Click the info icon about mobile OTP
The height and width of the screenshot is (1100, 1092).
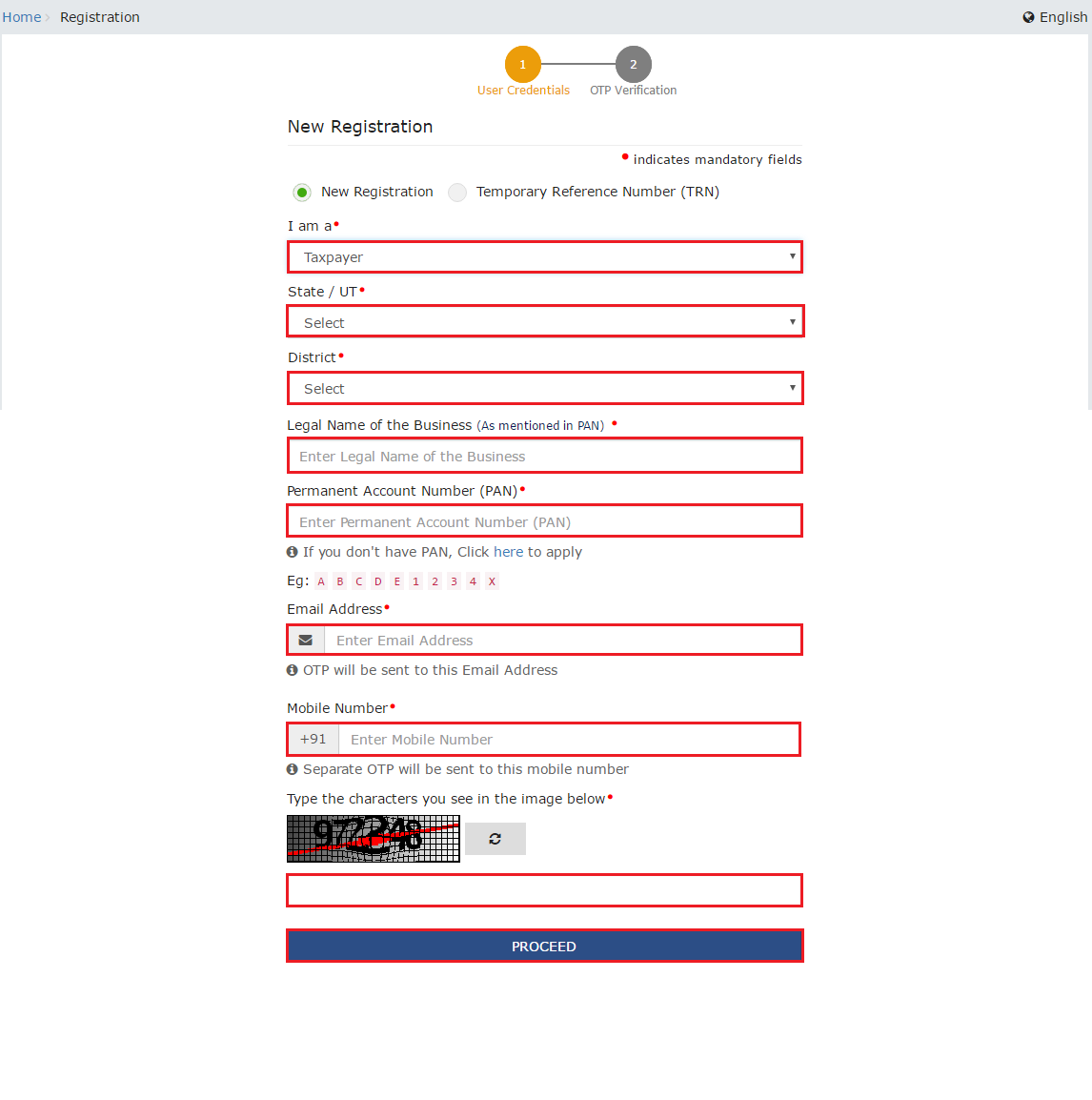click(292, 769)
